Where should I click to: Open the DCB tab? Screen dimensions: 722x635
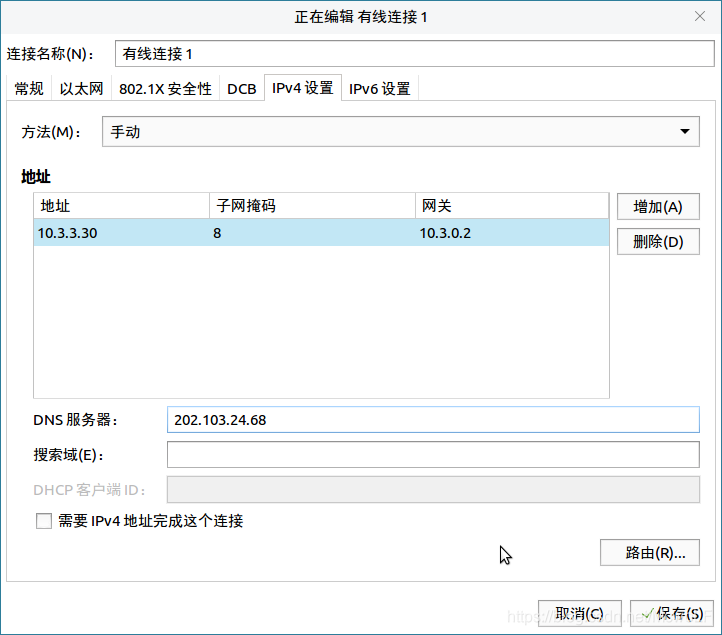pos(242,88)
